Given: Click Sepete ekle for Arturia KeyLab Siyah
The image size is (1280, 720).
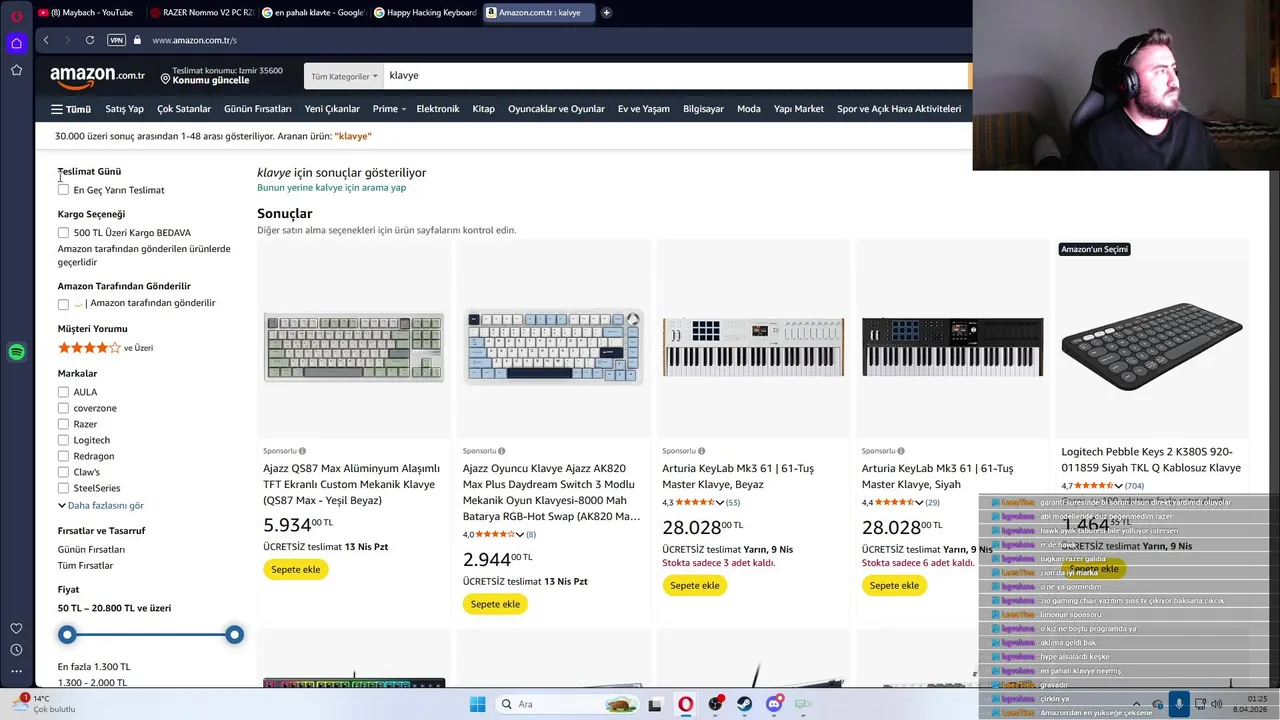Looking at the screenshot, I should [x=894, y=585].
